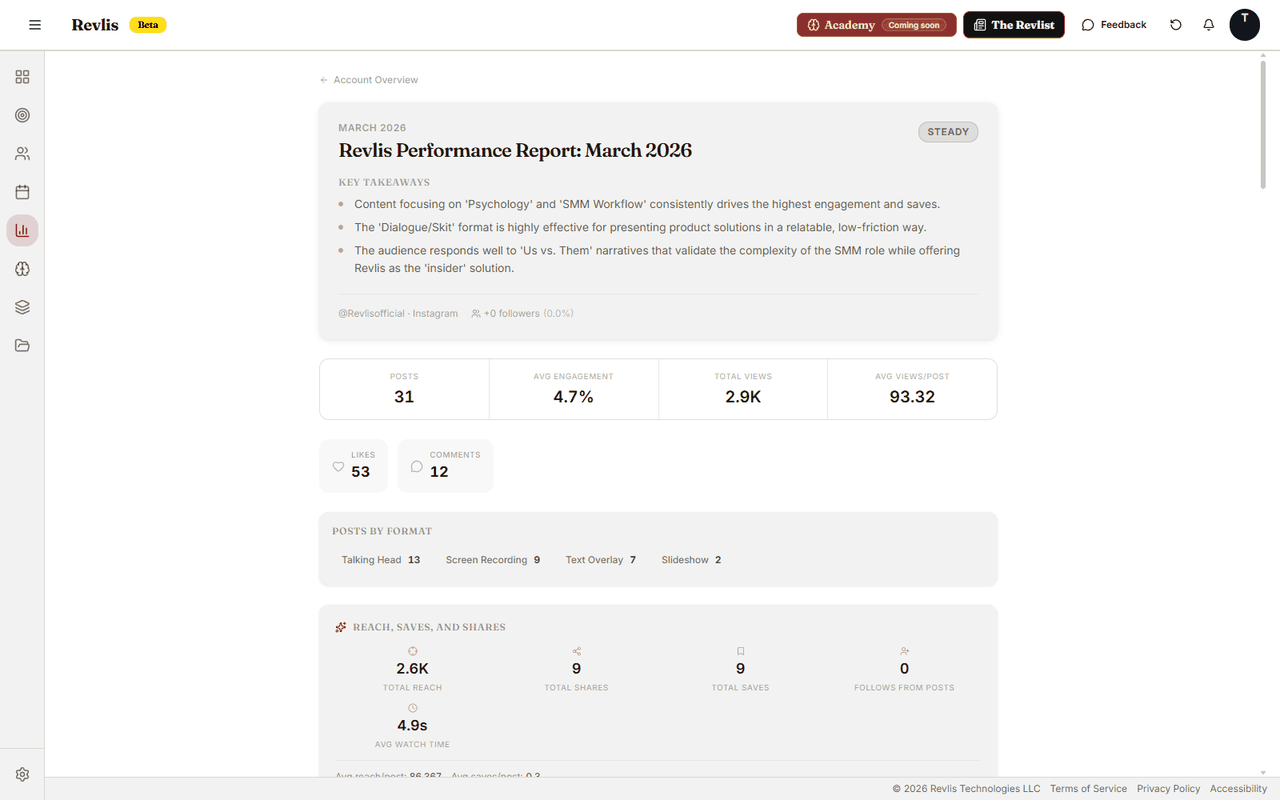Open the user avatar T menu
The image size is (1280, 800).
(x=1244, y=25)
